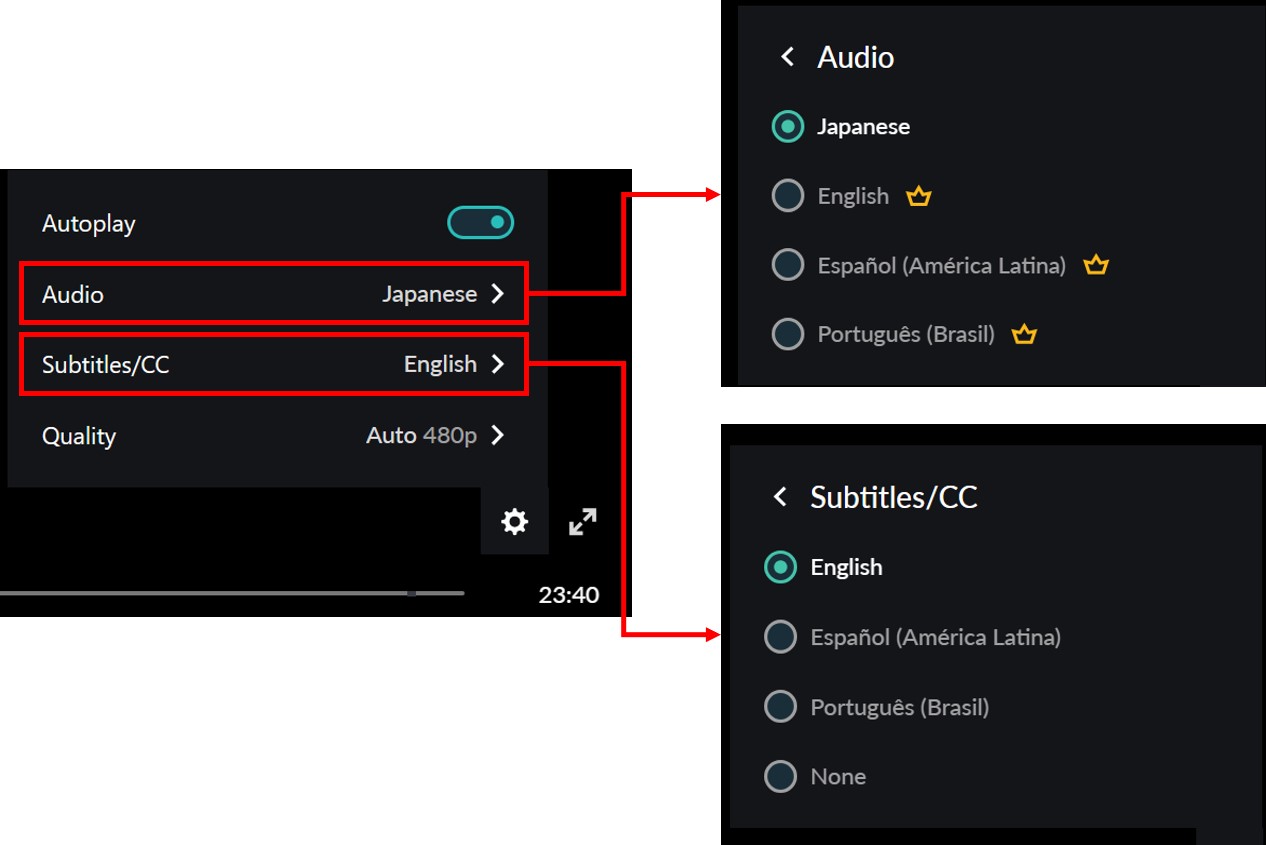Go back using the Audio panel arrow
The width and height of the screenshot is (1266, 845).
[787, 57]
